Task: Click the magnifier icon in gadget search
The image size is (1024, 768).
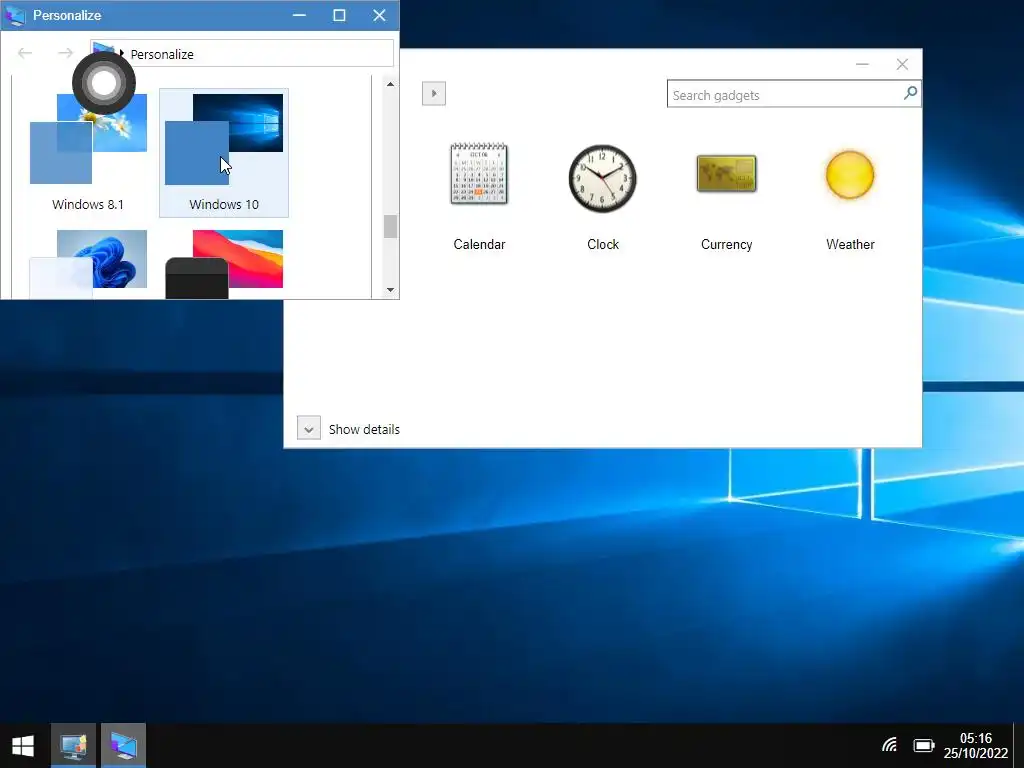Action: coord(910,93)
